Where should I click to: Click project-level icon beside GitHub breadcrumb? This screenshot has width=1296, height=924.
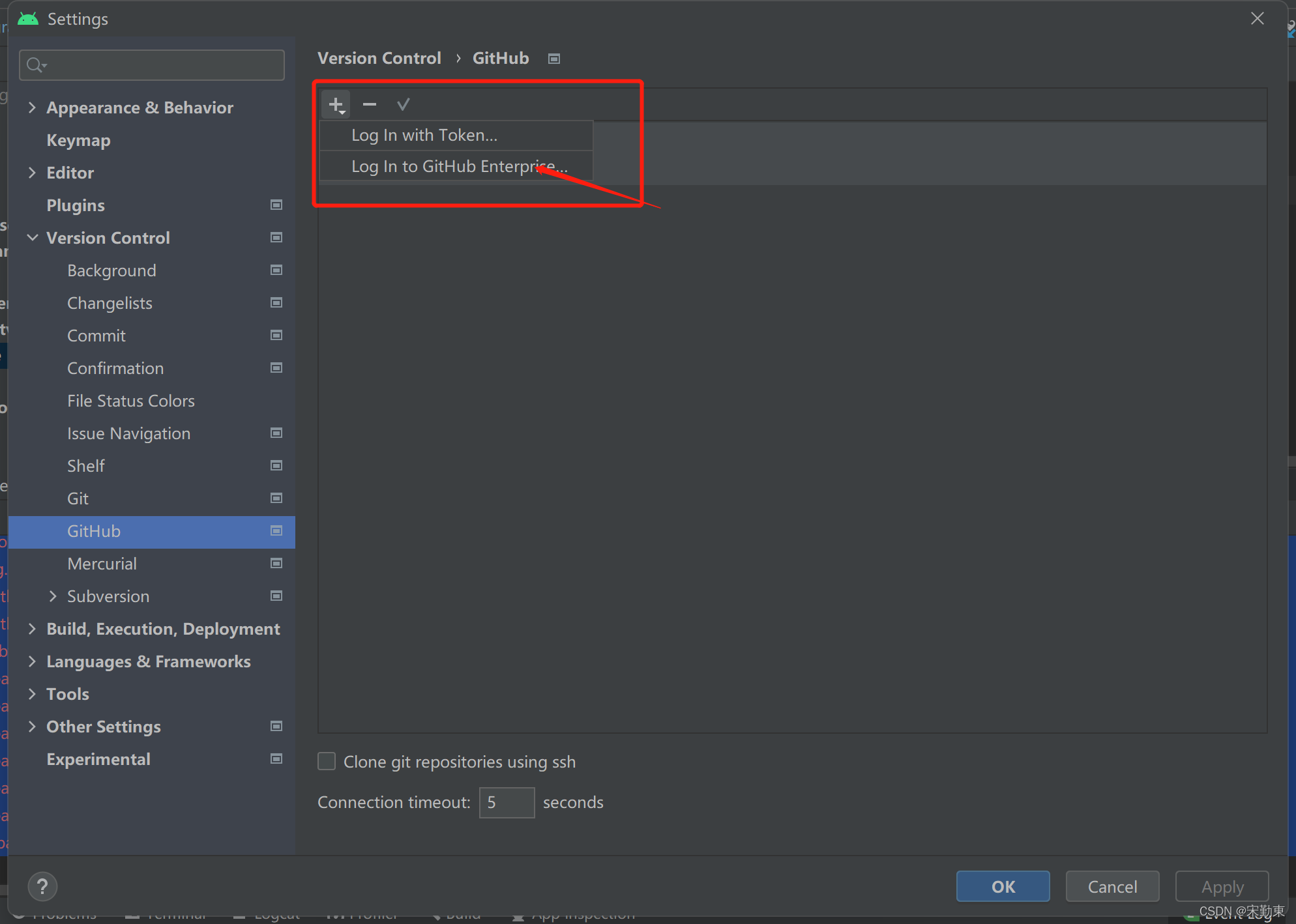click(x=554, y=59)
